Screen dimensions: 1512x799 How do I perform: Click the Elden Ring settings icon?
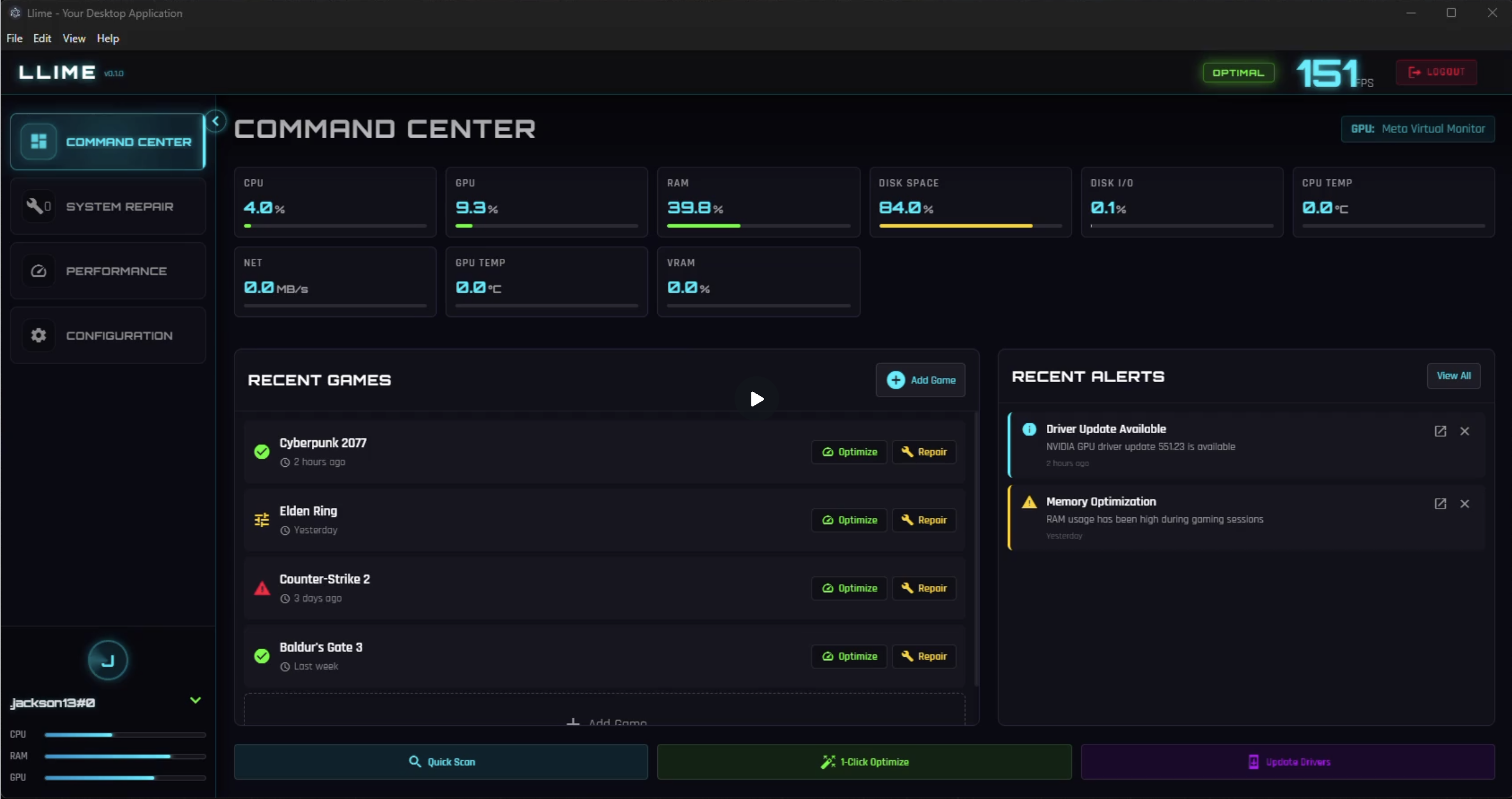pyautogui.click(x=262, y=519)
